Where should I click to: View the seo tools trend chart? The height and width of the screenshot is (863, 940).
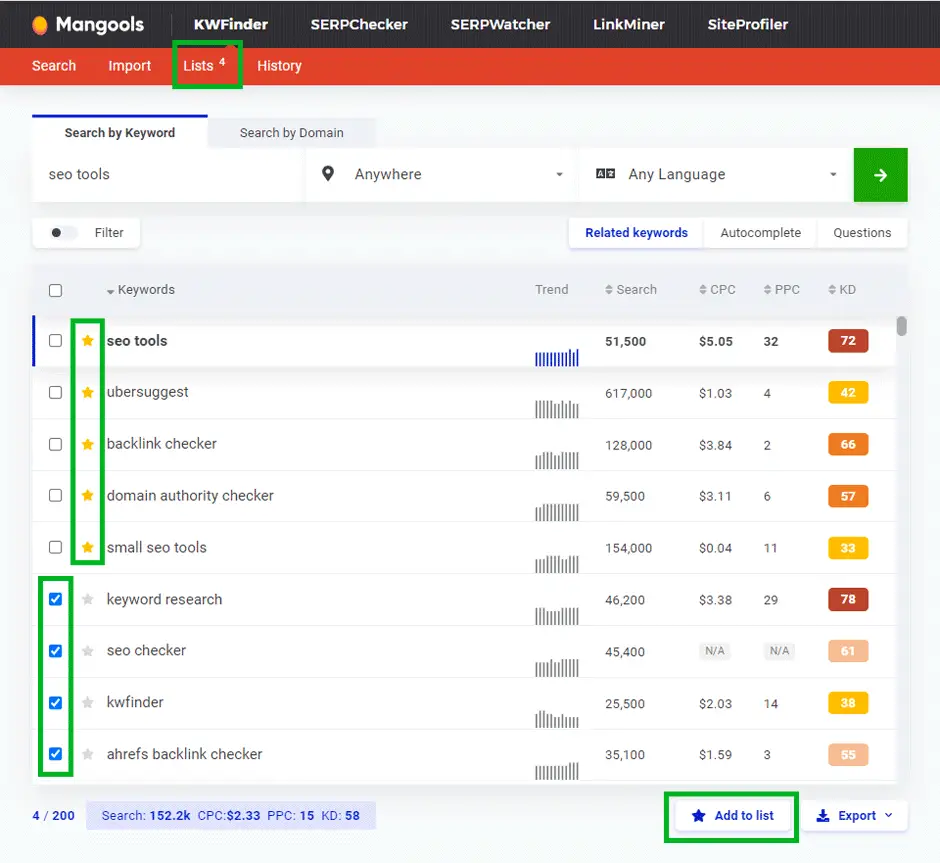(557, 357)
